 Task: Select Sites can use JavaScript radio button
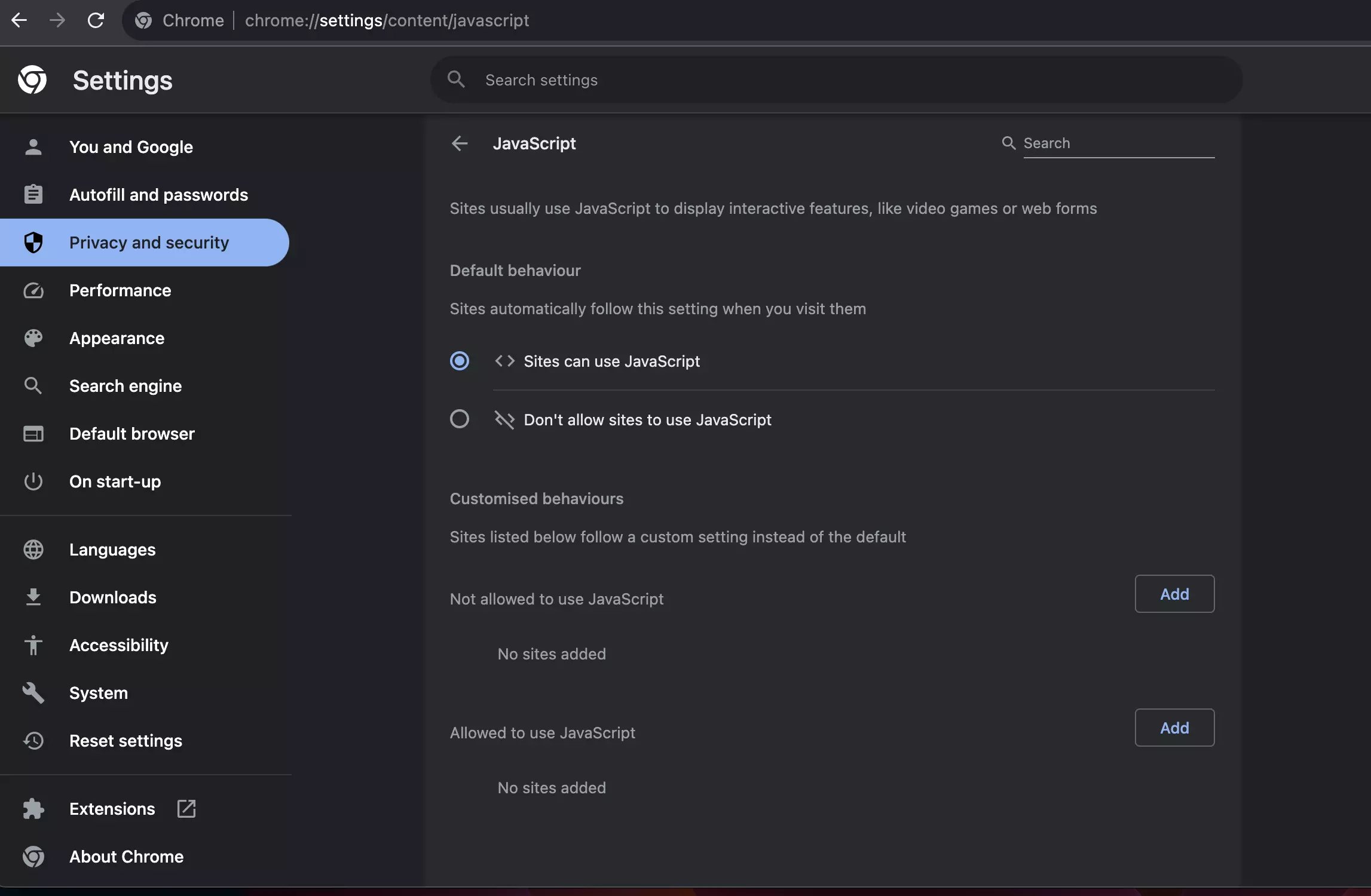point(459,360)
